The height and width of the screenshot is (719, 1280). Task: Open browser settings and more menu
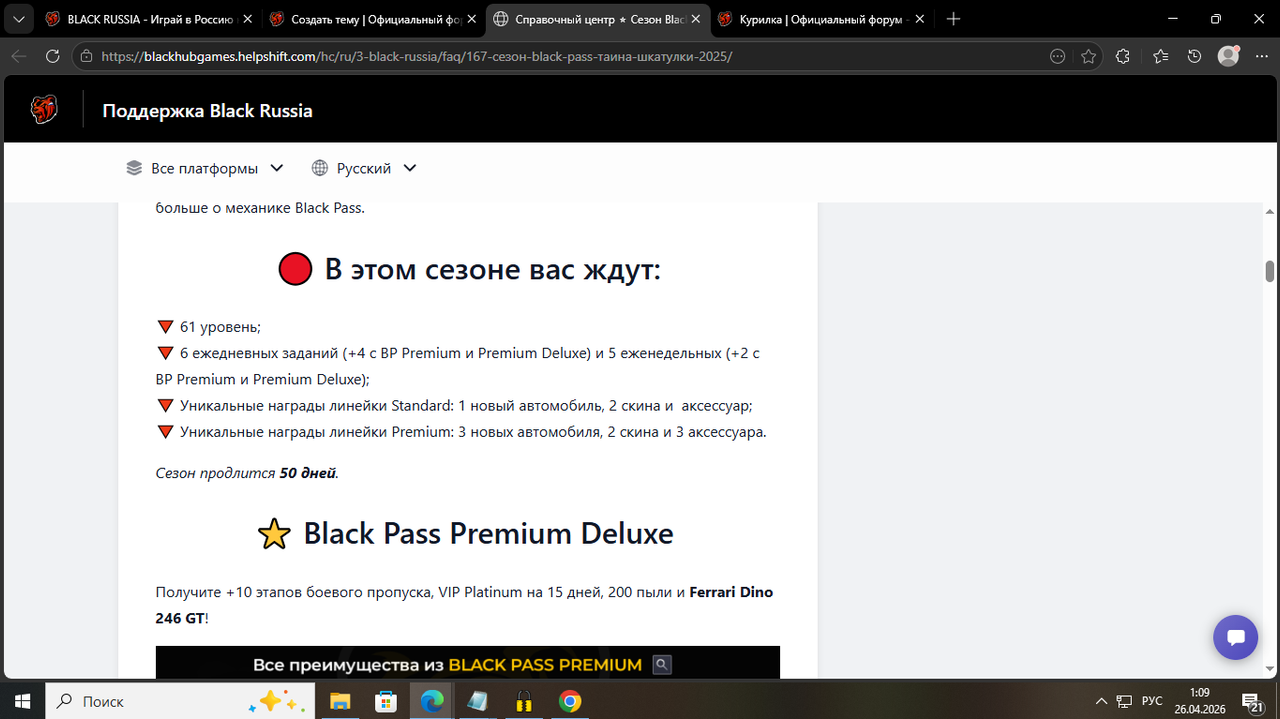point(1260,57)
